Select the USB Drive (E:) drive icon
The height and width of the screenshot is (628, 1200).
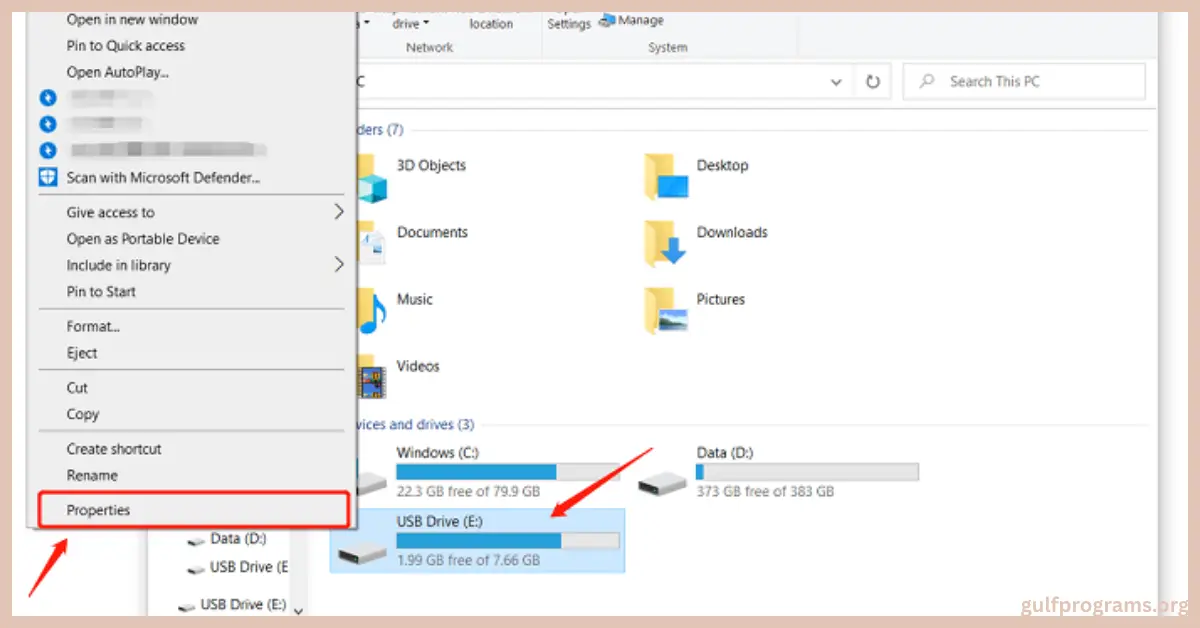tap(362, 552)
